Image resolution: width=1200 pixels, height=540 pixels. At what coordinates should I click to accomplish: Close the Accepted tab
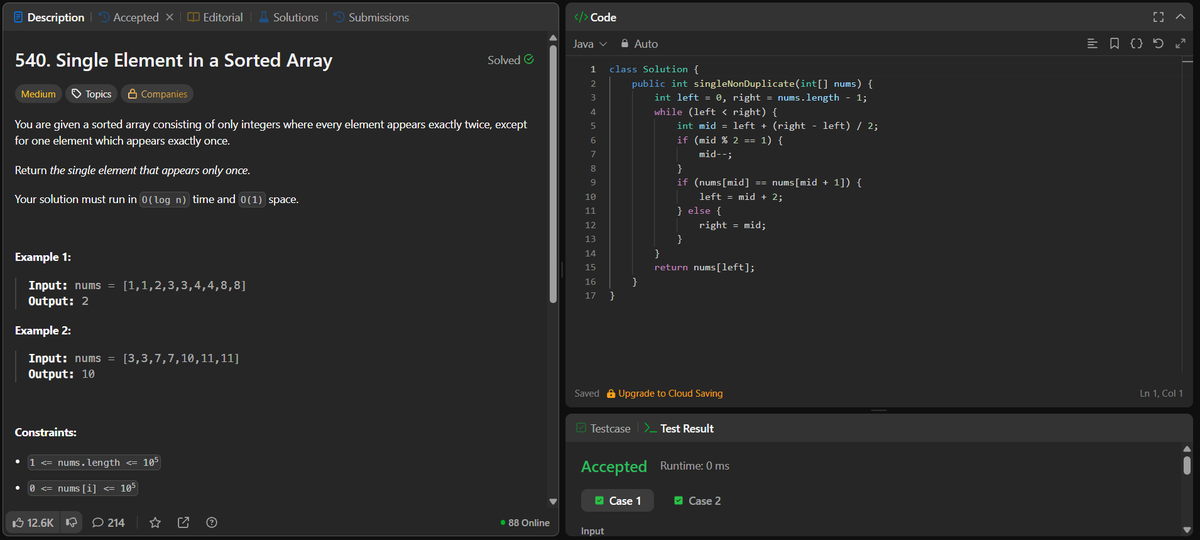point(170,17)
